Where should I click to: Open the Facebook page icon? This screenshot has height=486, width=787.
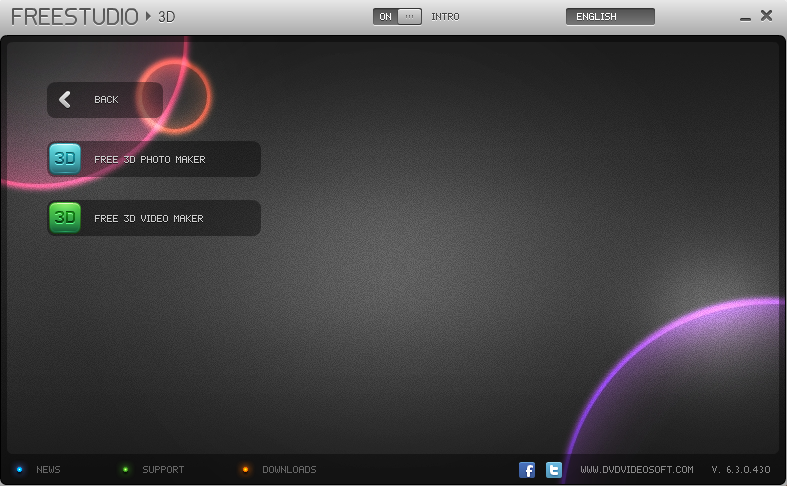coord(527,469)
